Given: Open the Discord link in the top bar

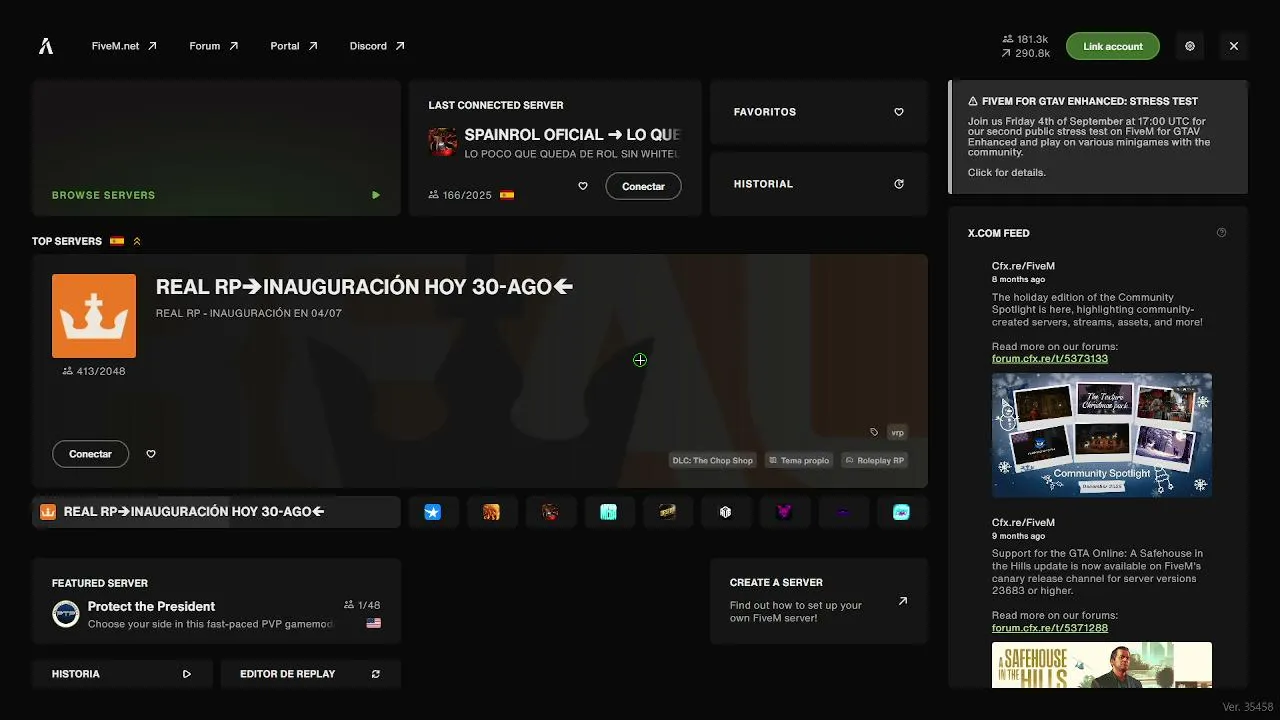Looking at the screenshot, I should 377,46.
